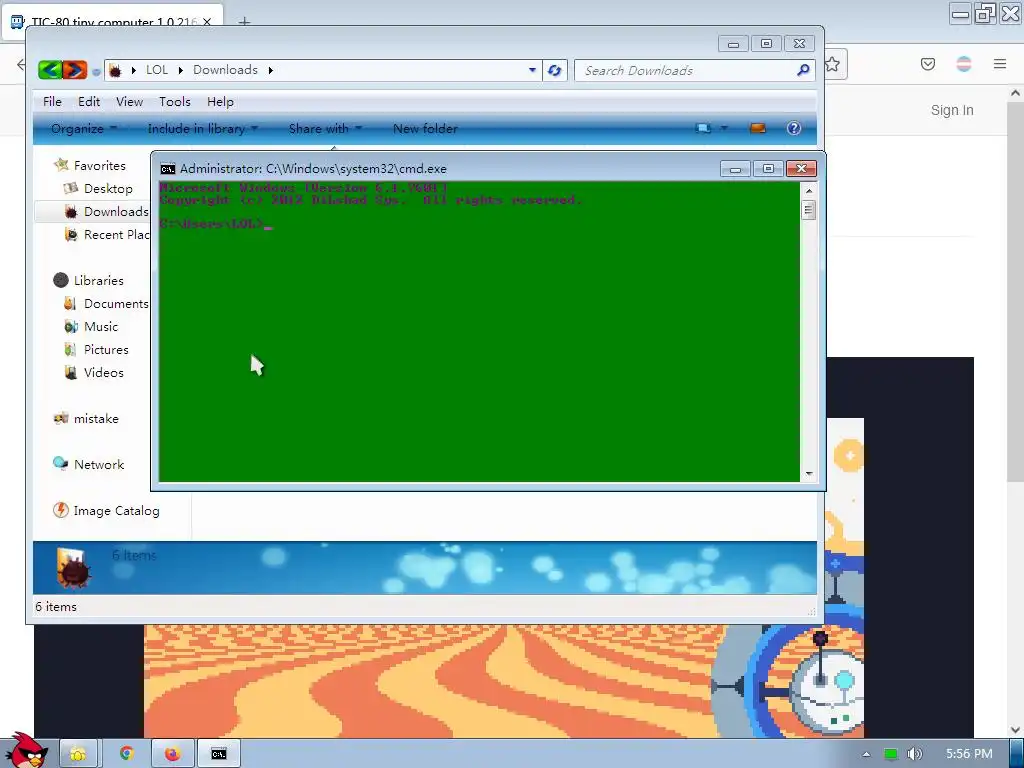Click the New folder button
The image size is (1024, 768).
pos(425,129)
